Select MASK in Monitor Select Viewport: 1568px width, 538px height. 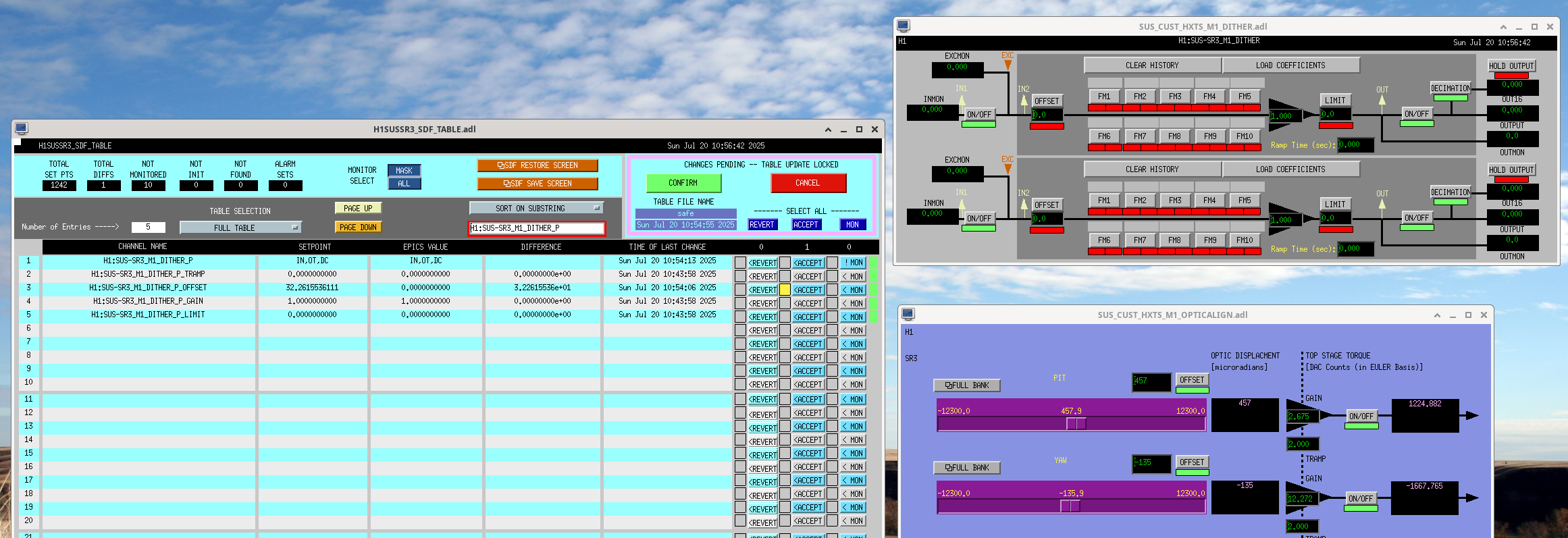click(x=404, y=171)
